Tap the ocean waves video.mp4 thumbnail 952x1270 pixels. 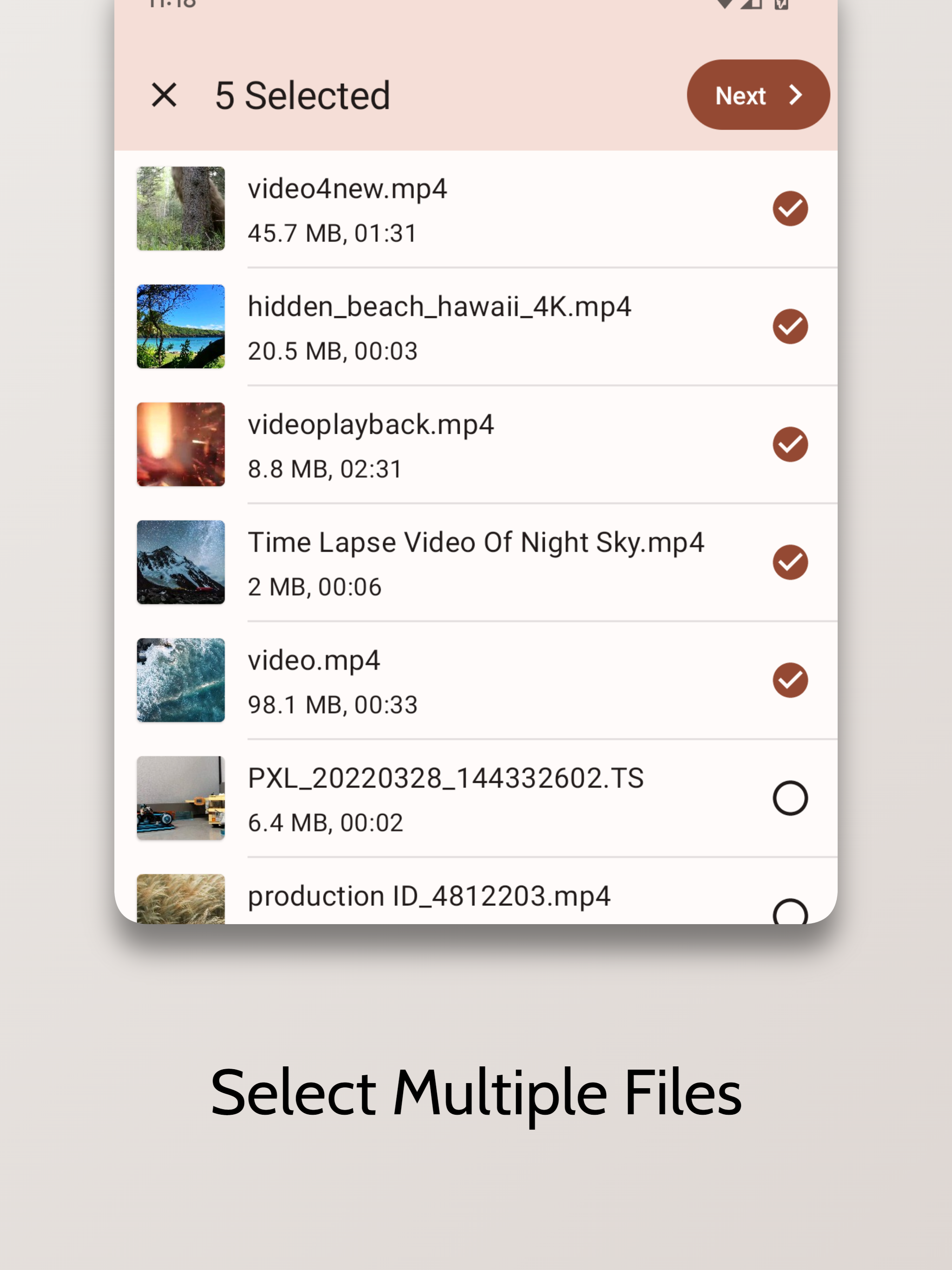(x=181, y=681)
